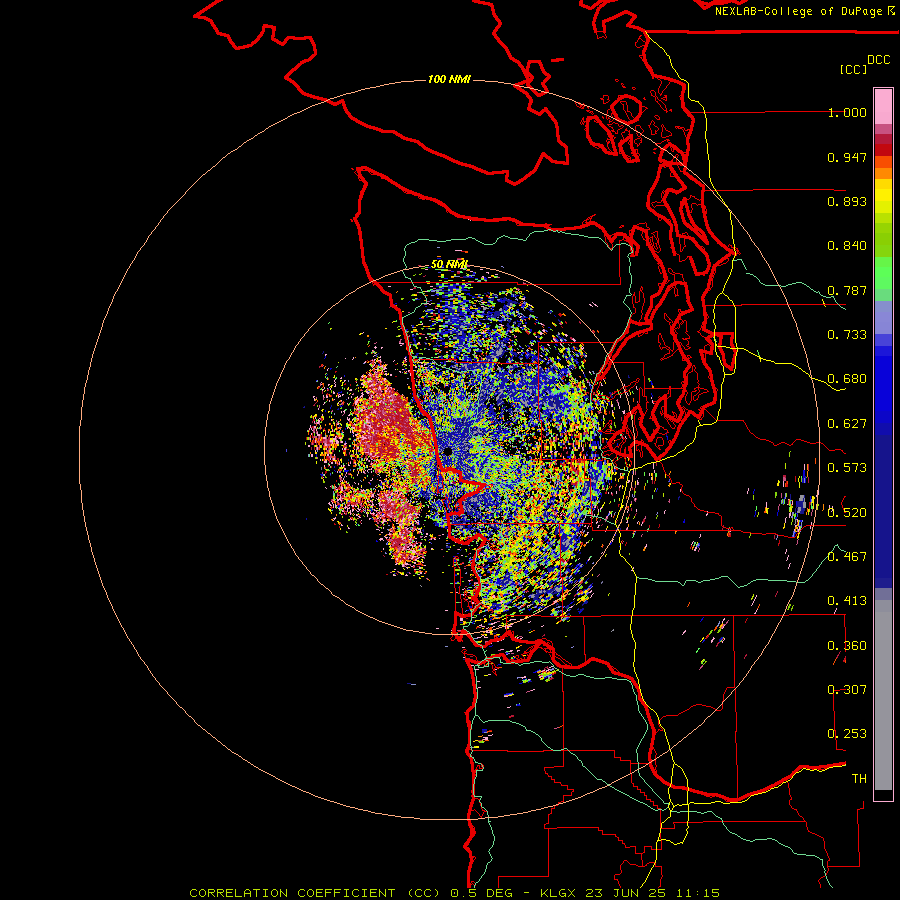Select the 0.253 scale value
900x900 pixels.
coord(847,734)
